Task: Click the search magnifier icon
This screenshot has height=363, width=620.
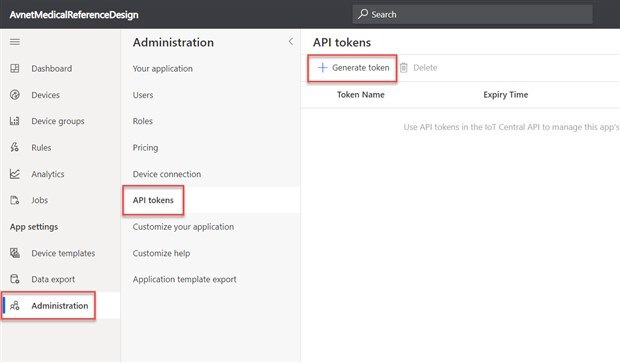Action: [x=363, y=14]
